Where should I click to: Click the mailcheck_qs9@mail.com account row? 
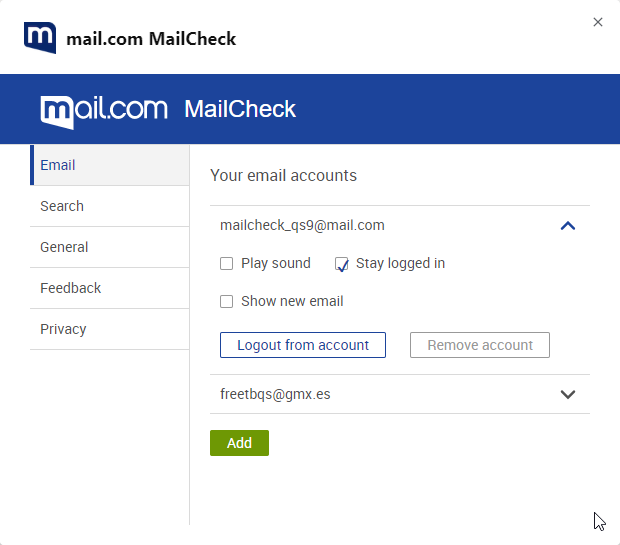pos(302,226)
